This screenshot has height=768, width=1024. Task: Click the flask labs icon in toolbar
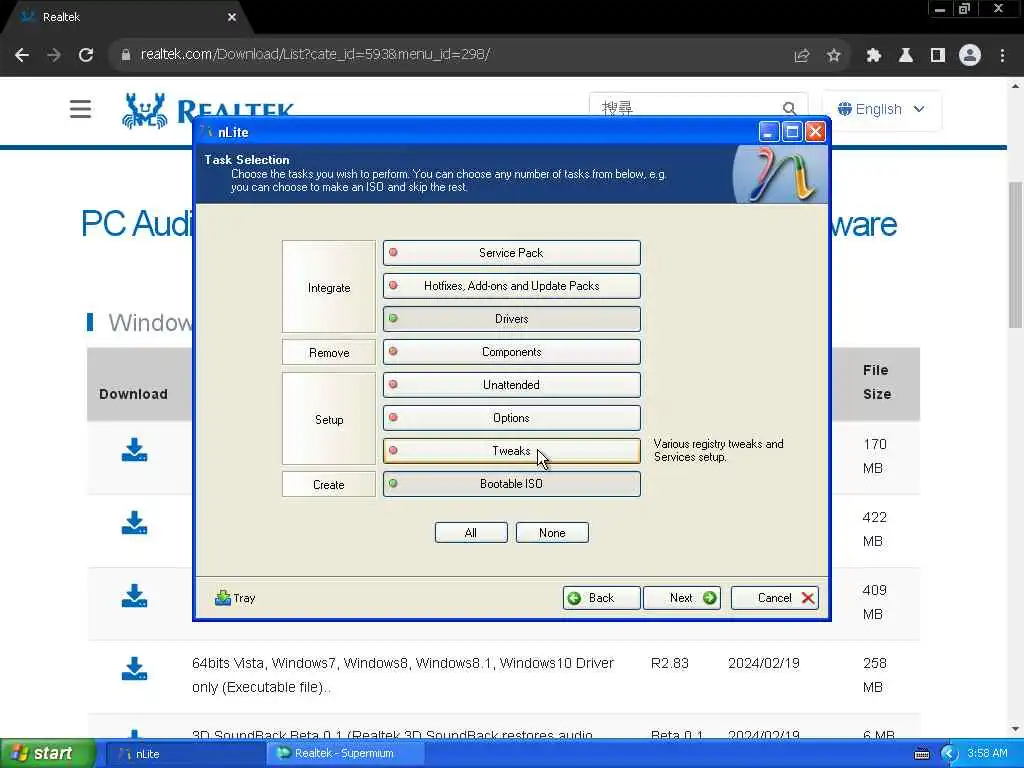pyautogui.click(x=905, y=56)
